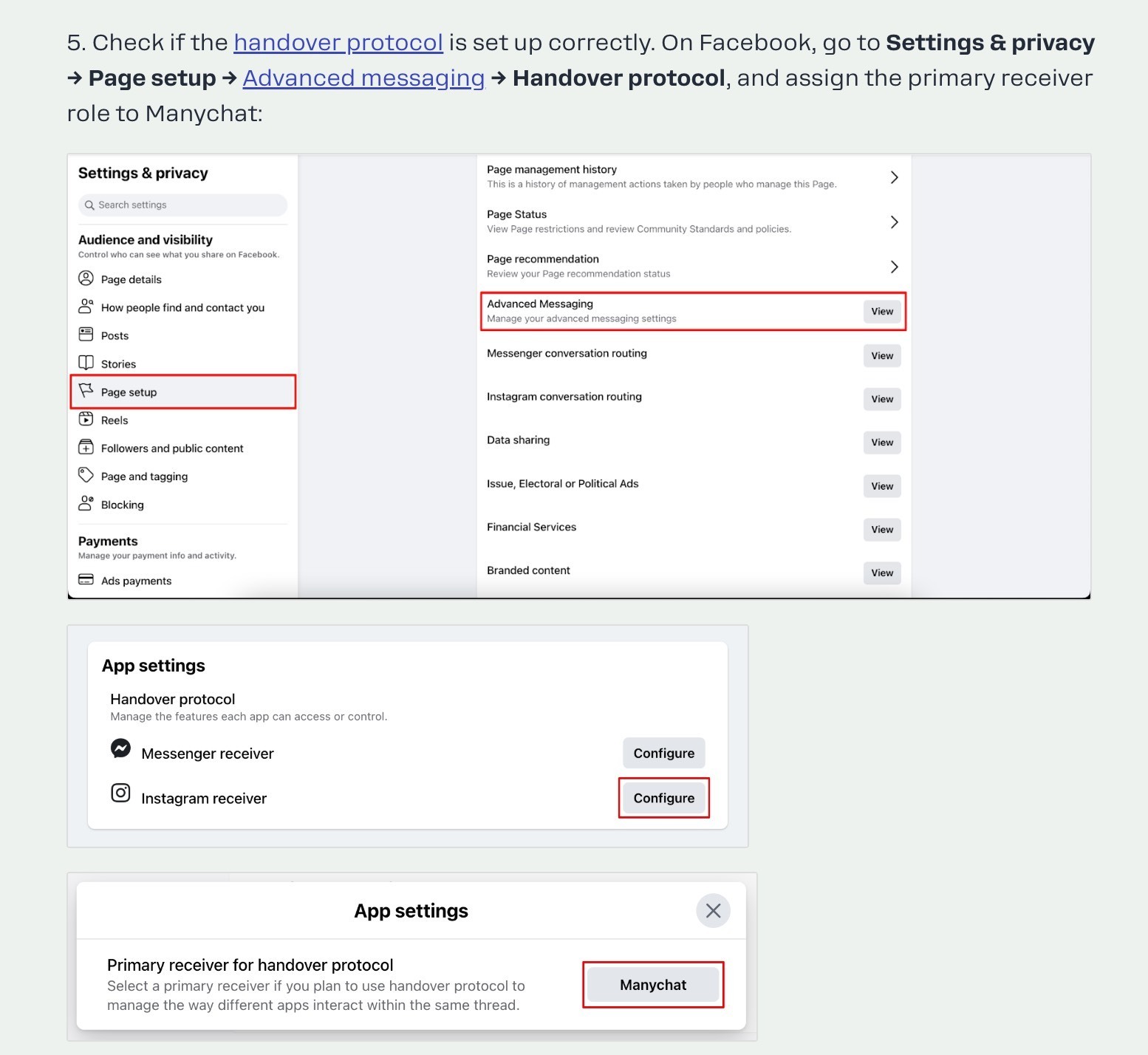1148x1055 pixels.
Task: Open the Advanced messaging hyperlink
Action: tap(363, 78)
